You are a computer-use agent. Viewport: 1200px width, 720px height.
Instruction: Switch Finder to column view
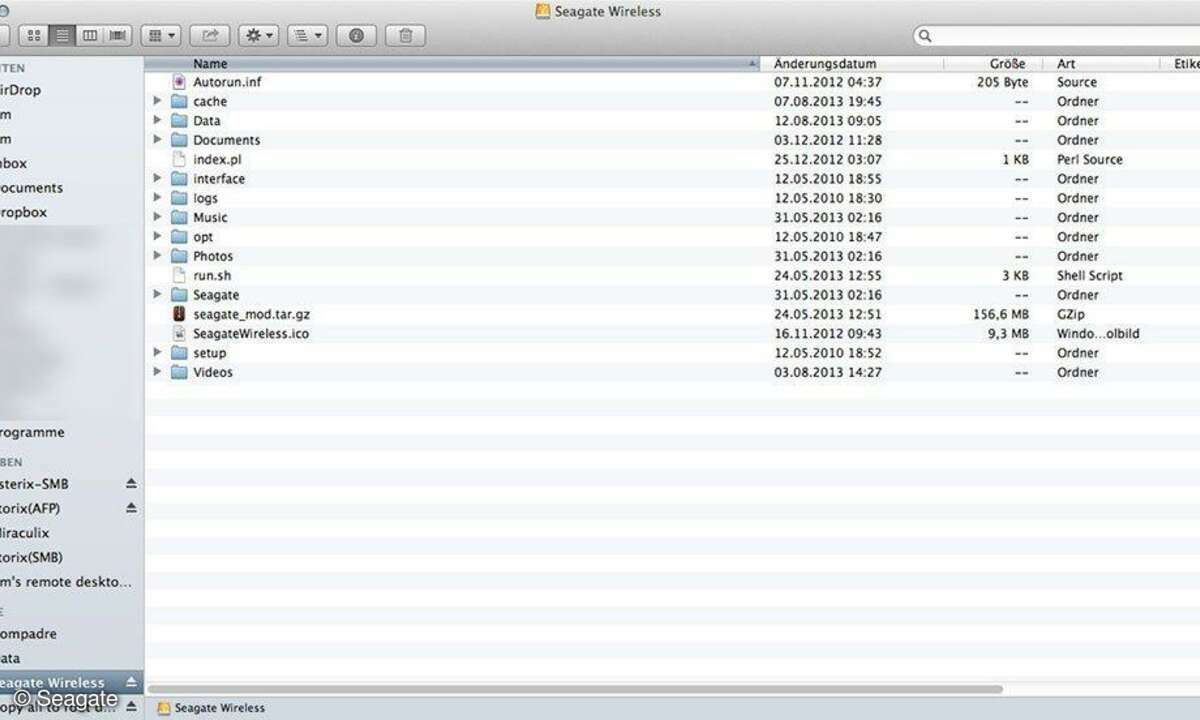tap(90, 36)
